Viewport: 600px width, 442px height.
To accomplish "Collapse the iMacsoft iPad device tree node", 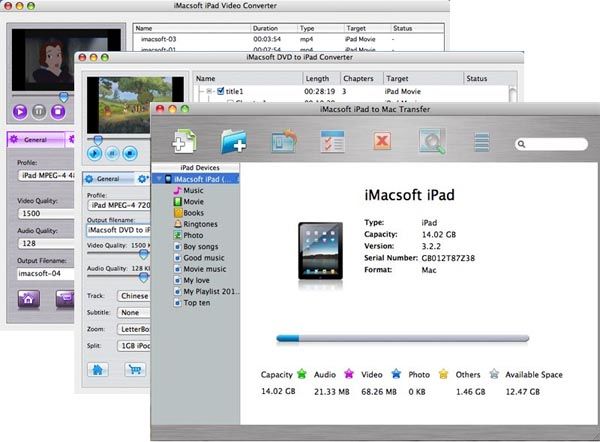I will [157, 179].
